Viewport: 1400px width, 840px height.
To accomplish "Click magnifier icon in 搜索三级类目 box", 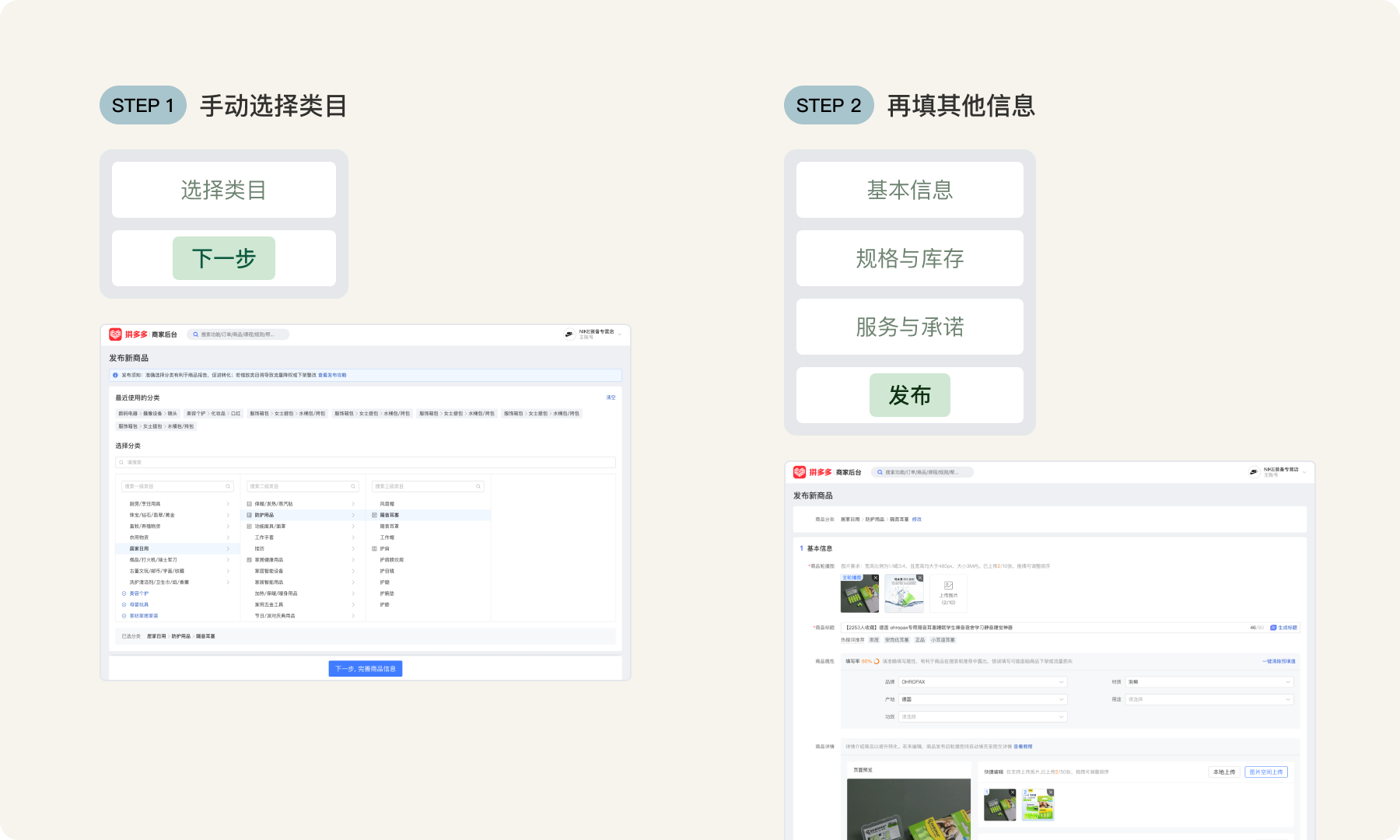I will click(x=478, y=486).
